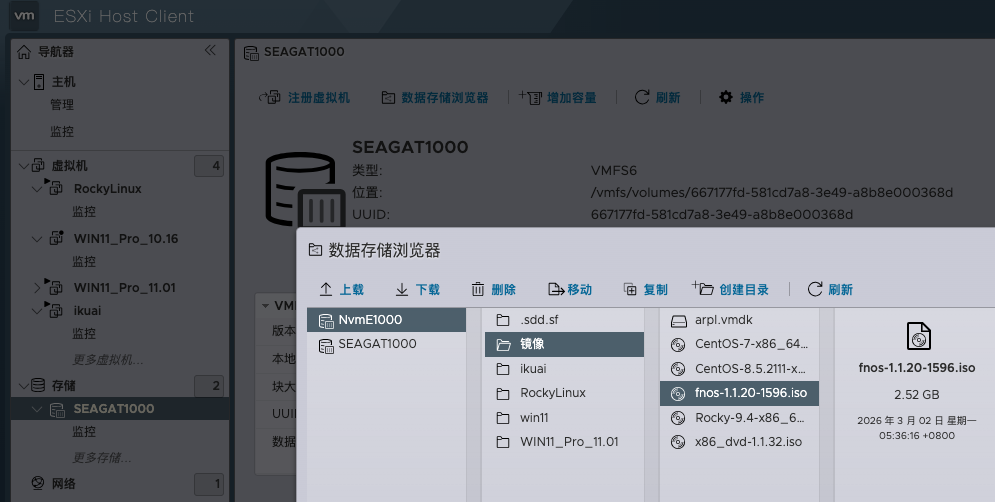
Task: Click the vm logo icon
Action: click(x=24, y=16)
